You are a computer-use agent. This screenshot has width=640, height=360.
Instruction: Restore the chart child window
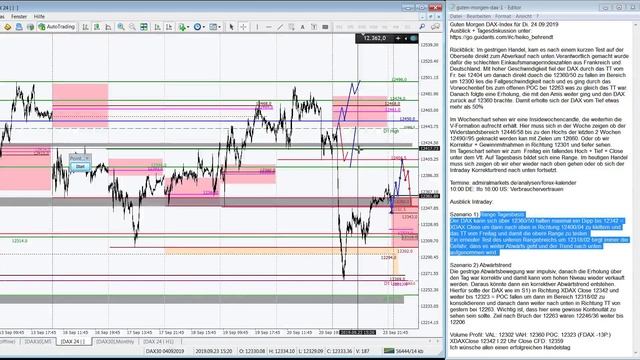(431, 17)
